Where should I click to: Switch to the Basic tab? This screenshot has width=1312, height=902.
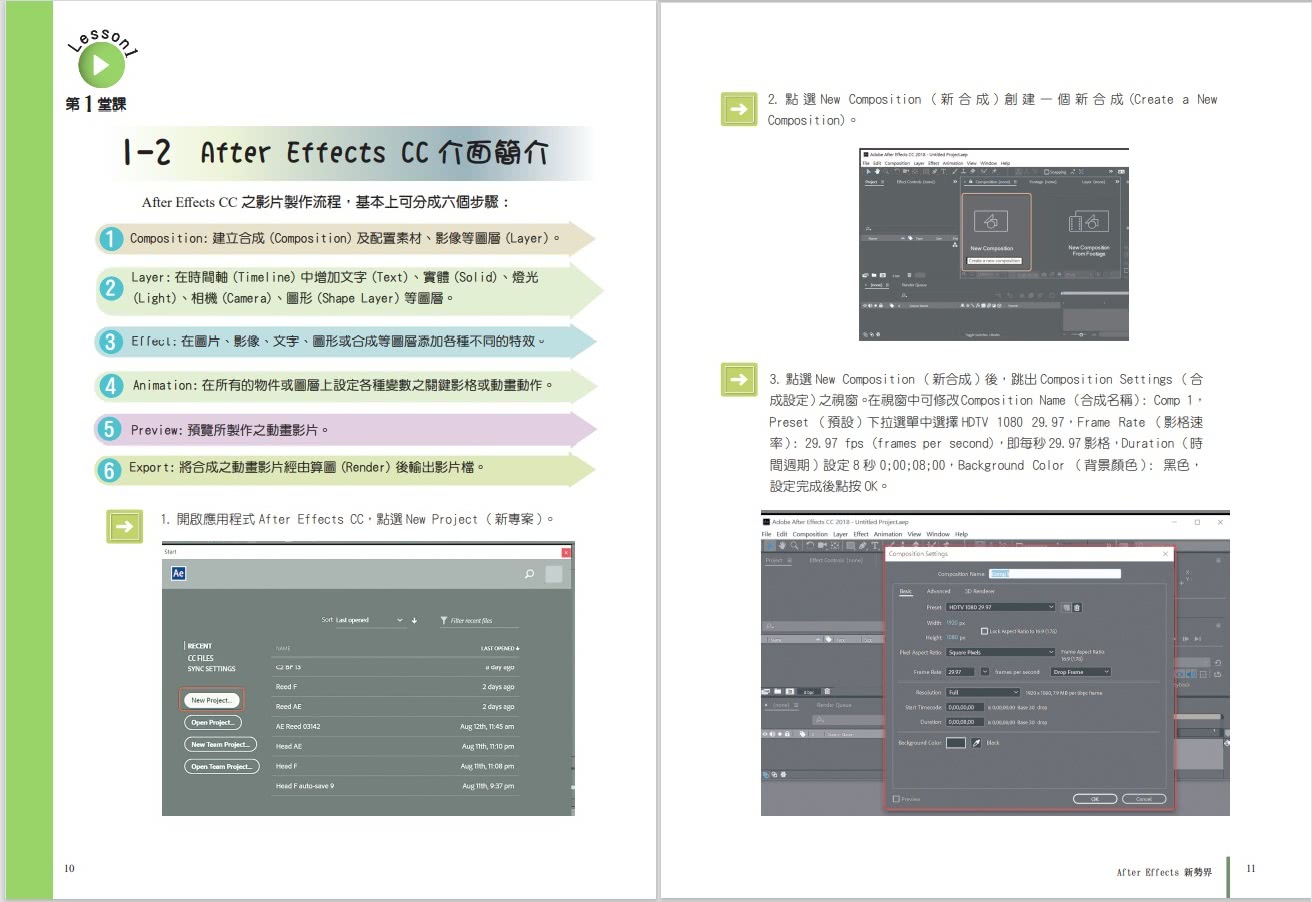click(x=906, y=591)
